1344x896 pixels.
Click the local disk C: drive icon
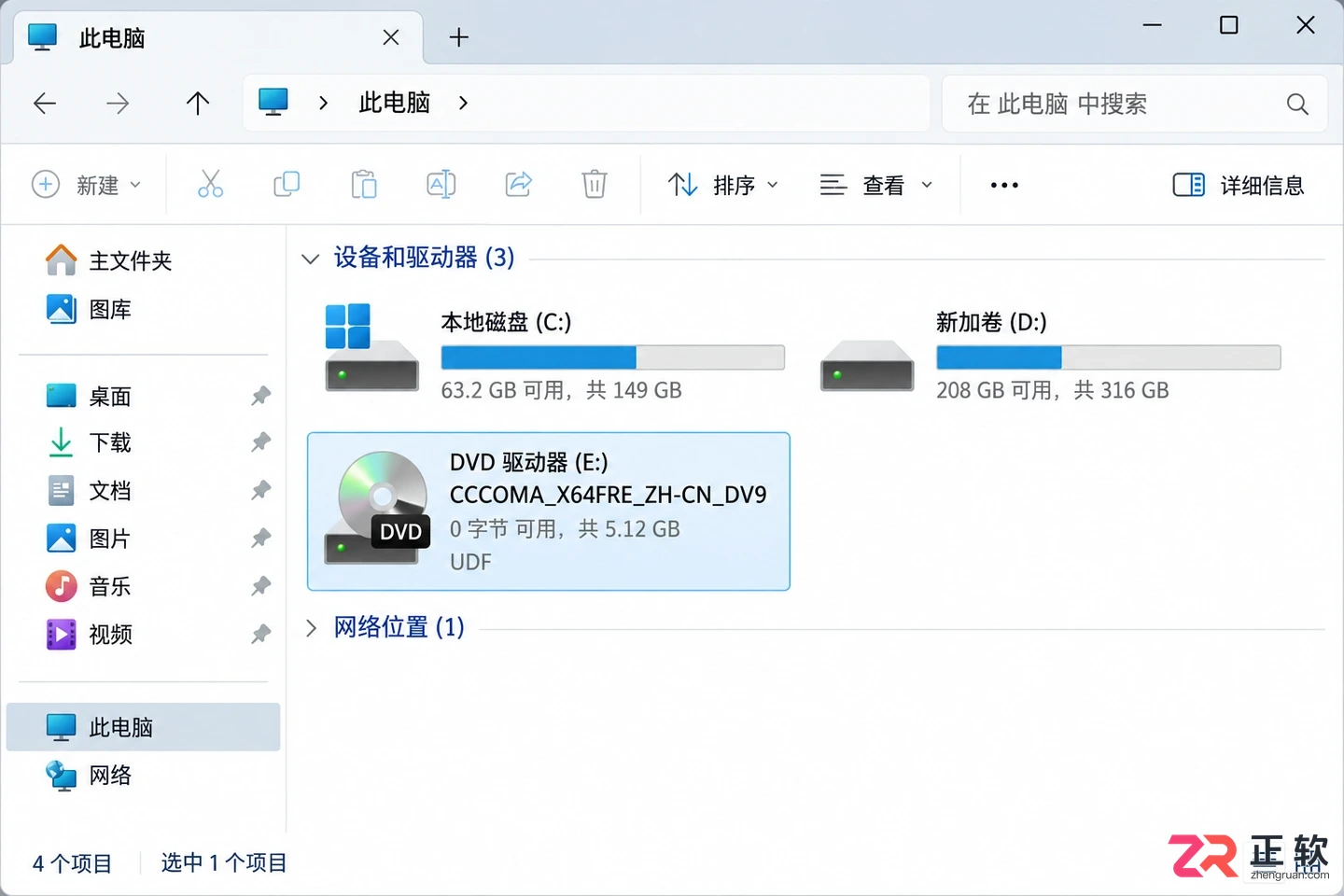(371, 347)
